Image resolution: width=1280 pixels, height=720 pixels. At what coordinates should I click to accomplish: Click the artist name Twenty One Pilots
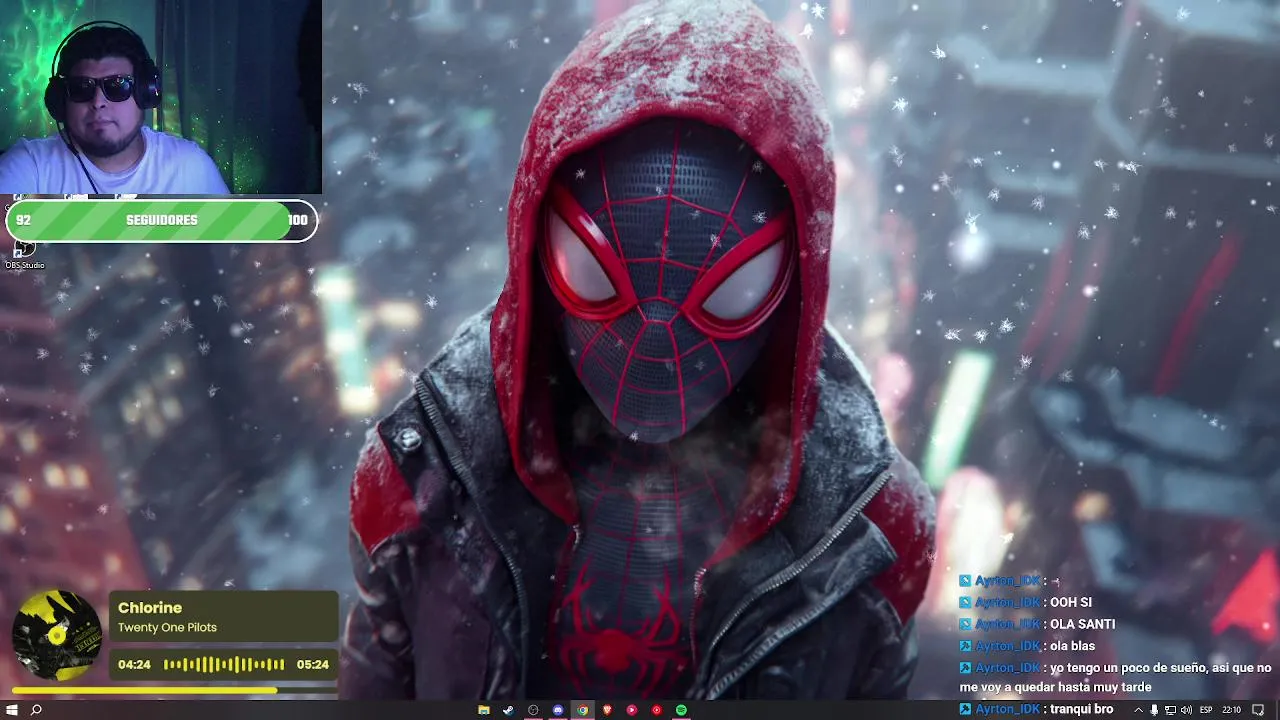[167, 628]
